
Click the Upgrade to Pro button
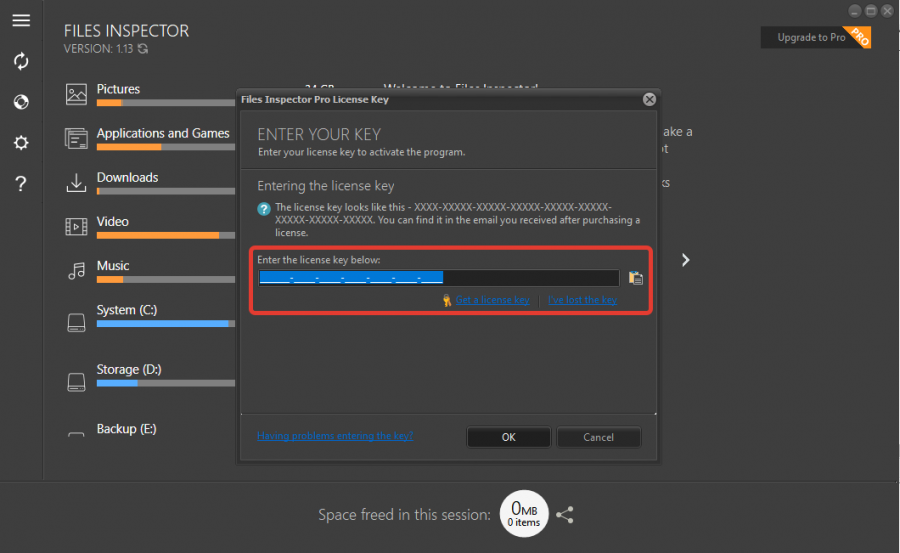[x=816, y=37]
